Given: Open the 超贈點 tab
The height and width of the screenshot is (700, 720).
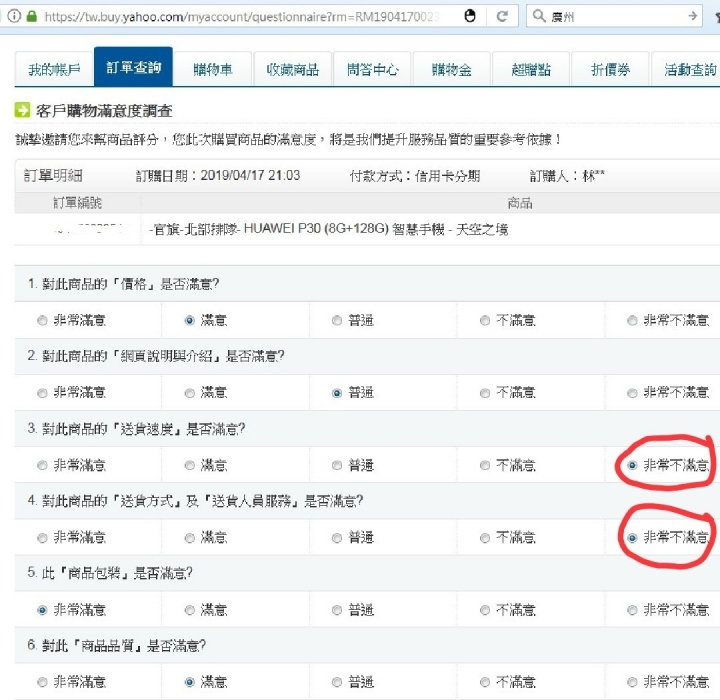Looking at the screenshot, I should coord(531,69).
